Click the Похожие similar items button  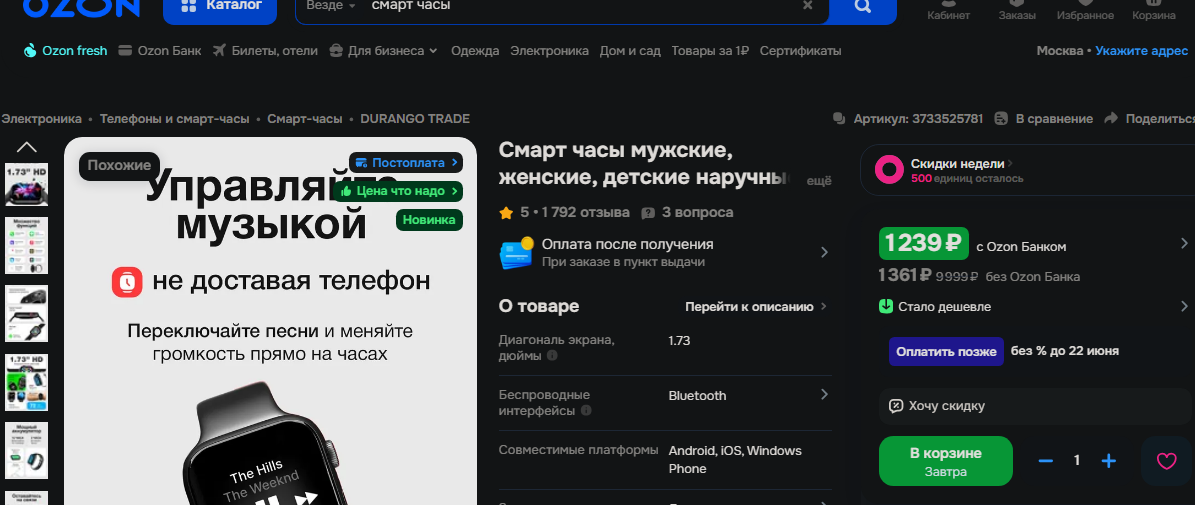tap(120, 165)
